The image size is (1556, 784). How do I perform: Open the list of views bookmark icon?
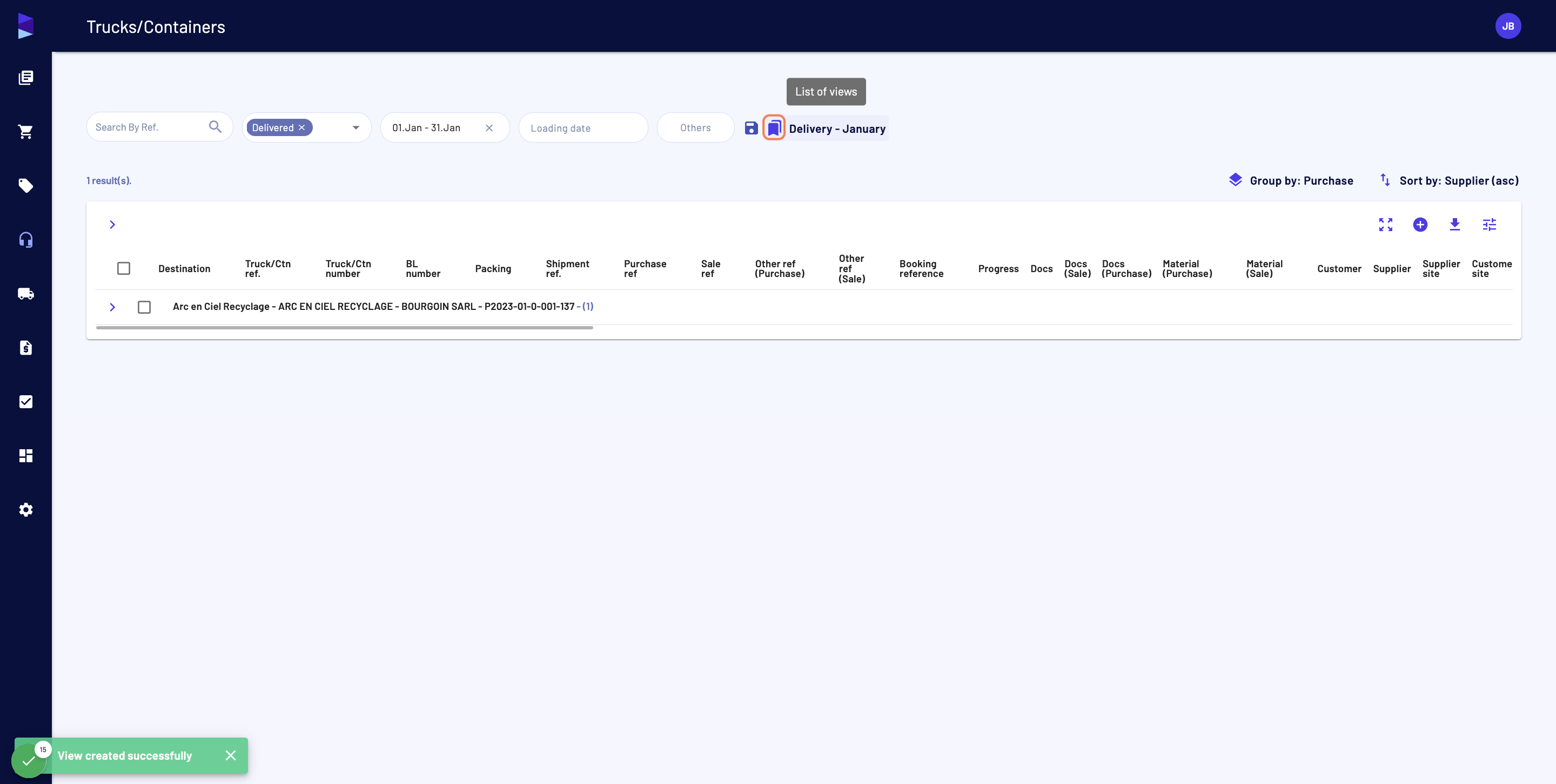pos(774,128)
